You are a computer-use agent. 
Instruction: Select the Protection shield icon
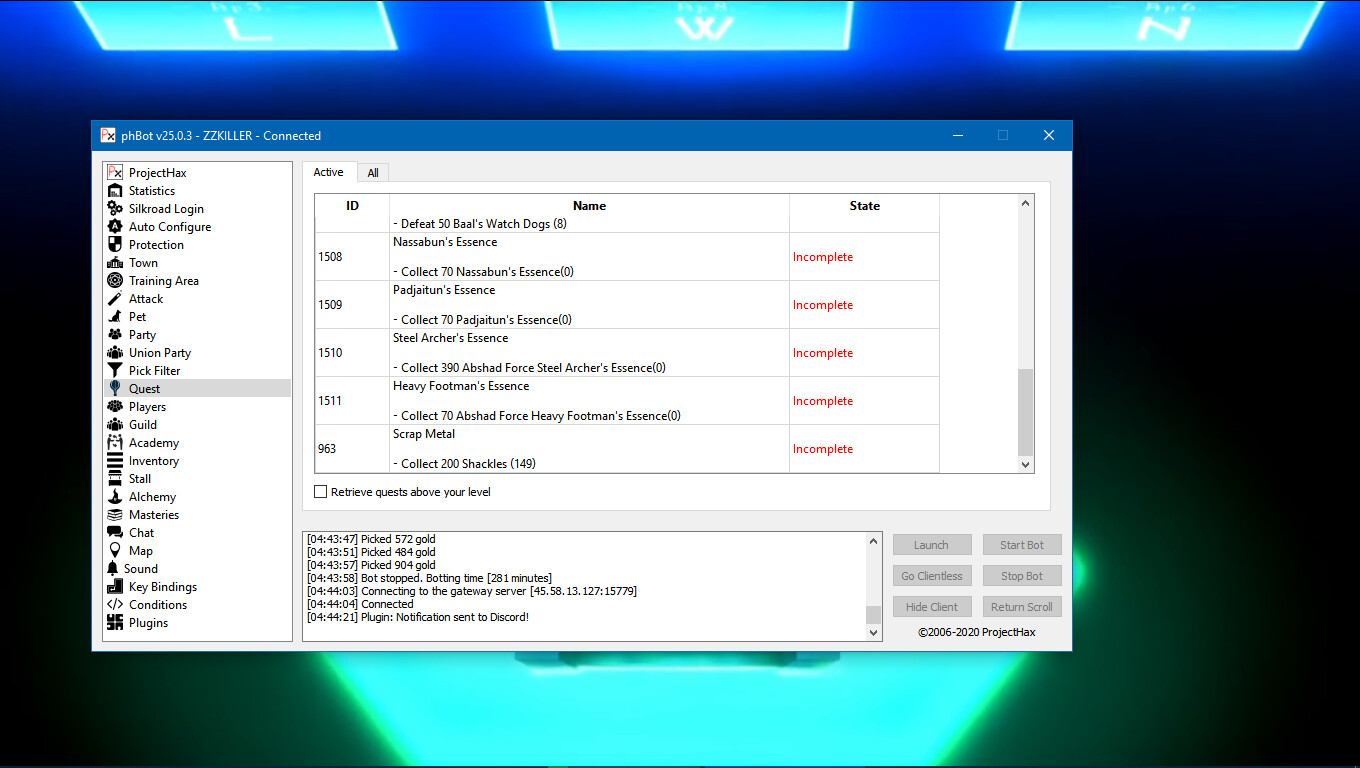[x=115, y=245]
